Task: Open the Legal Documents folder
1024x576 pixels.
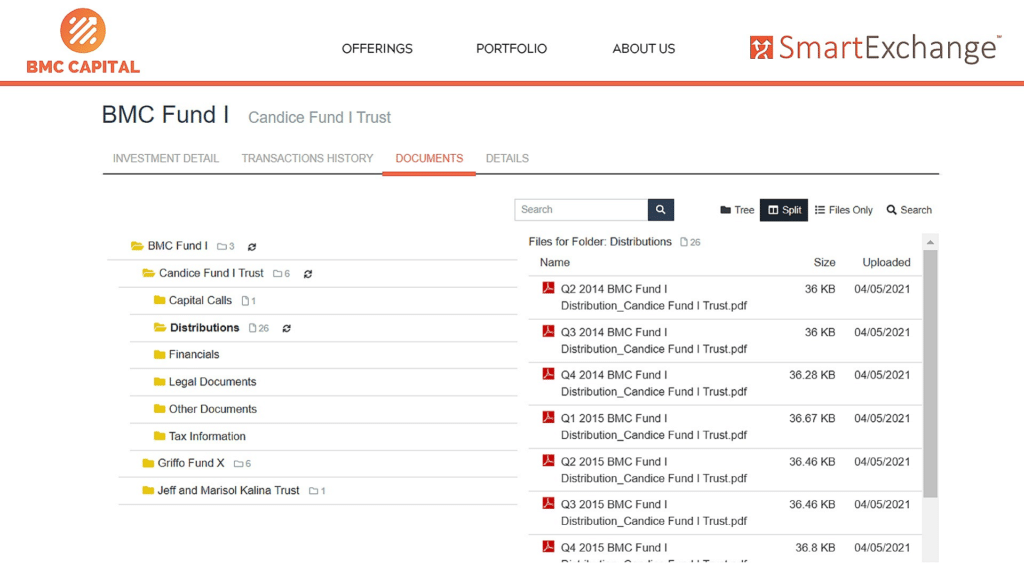Action: click(x=212, y=382)
